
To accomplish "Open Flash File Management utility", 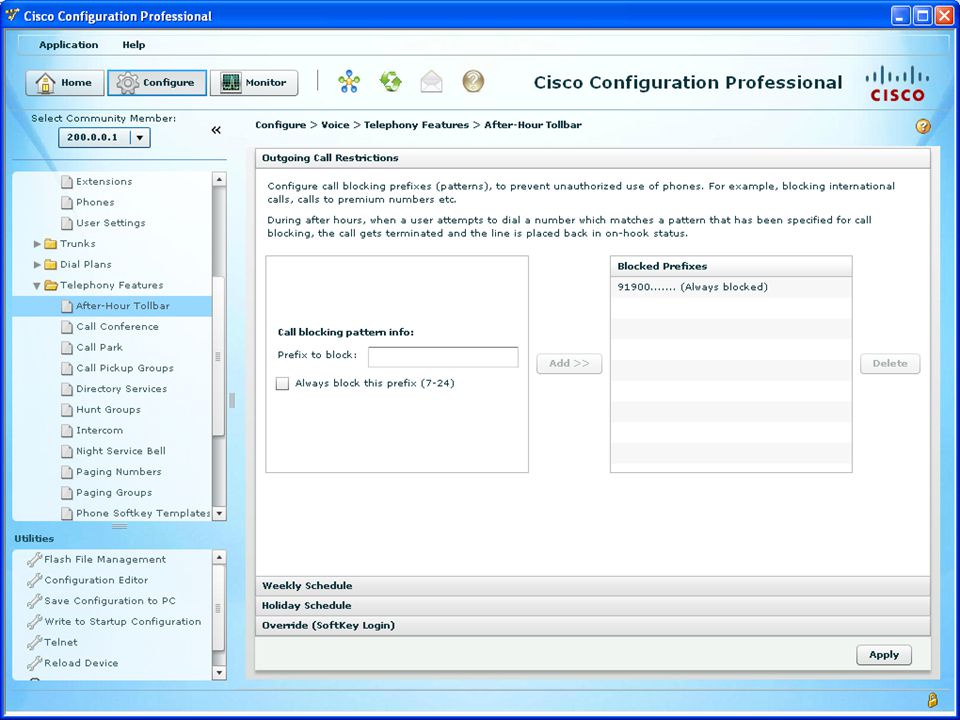I will [x=104, y=560].
